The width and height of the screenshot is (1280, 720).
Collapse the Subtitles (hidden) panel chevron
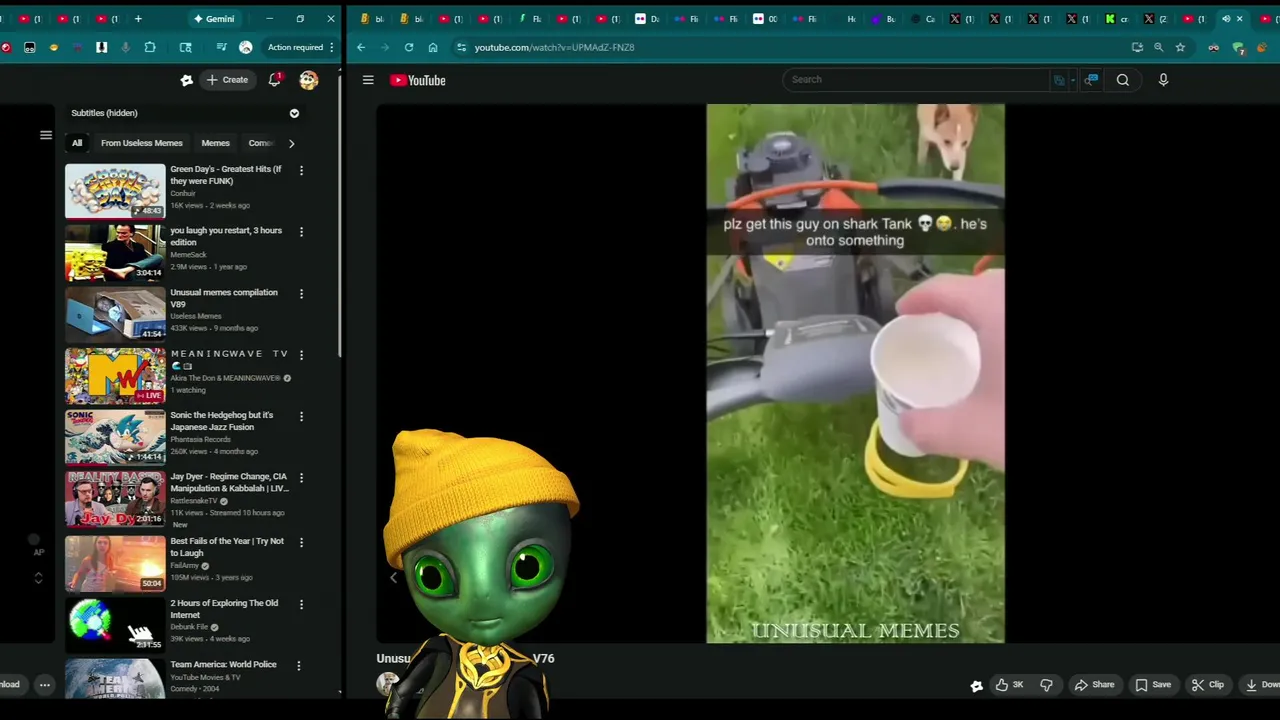pos(294,113)
